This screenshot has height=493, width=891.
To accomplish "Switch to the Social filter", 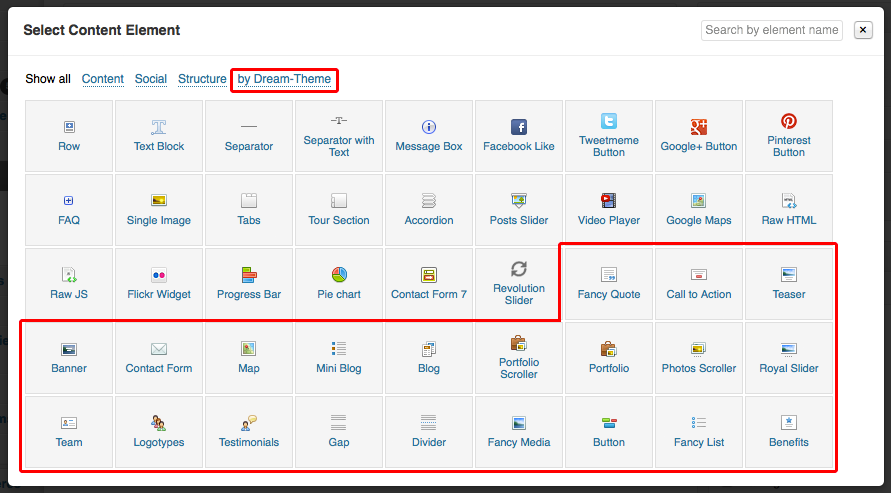I will (x=151, y=79).
